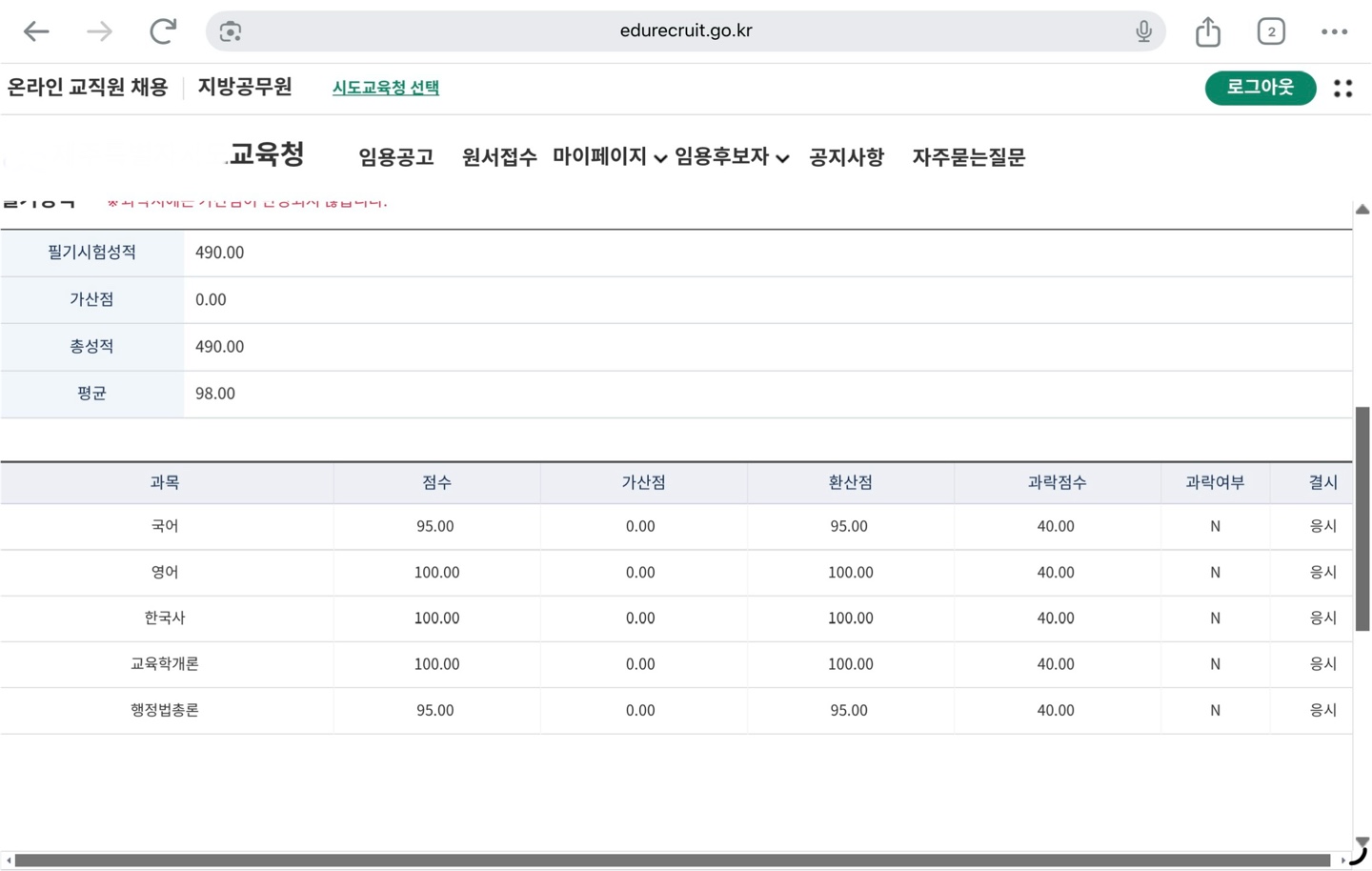
Task: Open the 임용공고 menu item
Action: pos(396,157)
